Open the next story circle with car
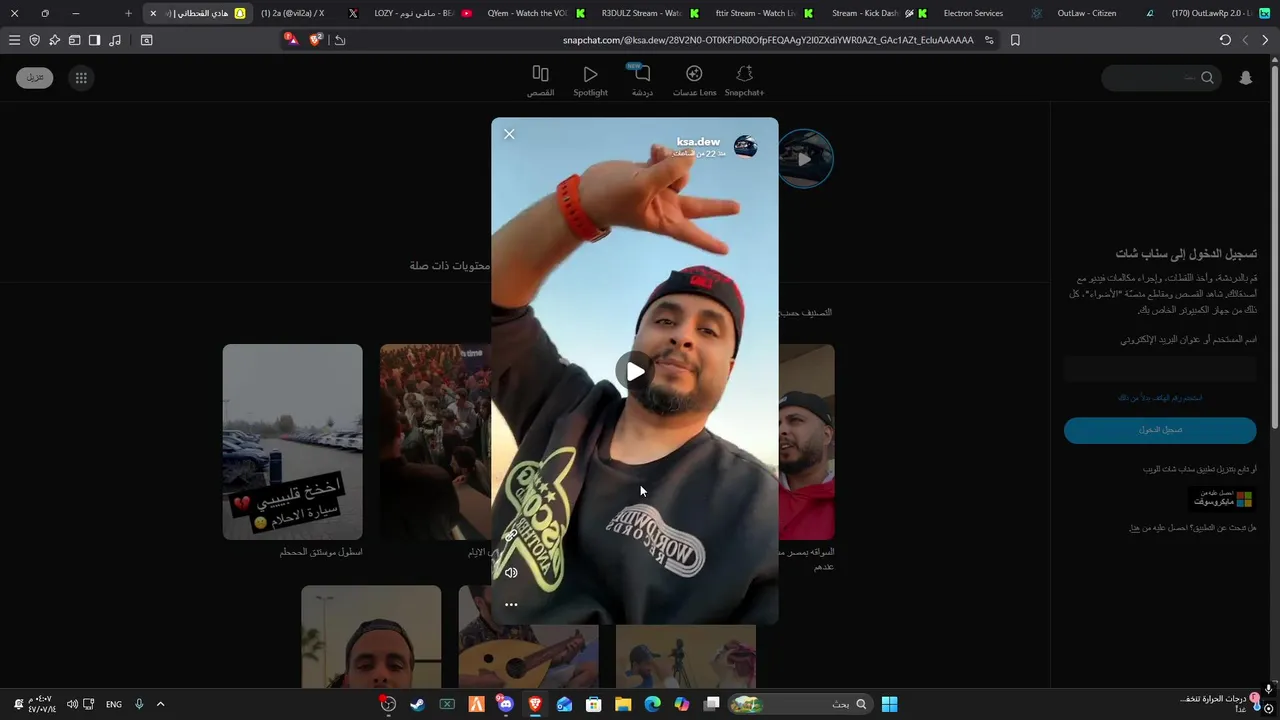Image resolution: width=1280 pixels, height=720 pixels. click(x=805, y=158)
